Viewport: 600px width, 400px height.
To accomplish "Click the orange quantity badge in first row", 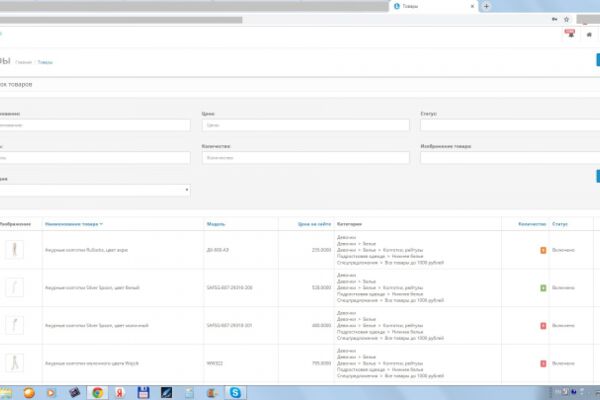I will [x=543, y=250].
